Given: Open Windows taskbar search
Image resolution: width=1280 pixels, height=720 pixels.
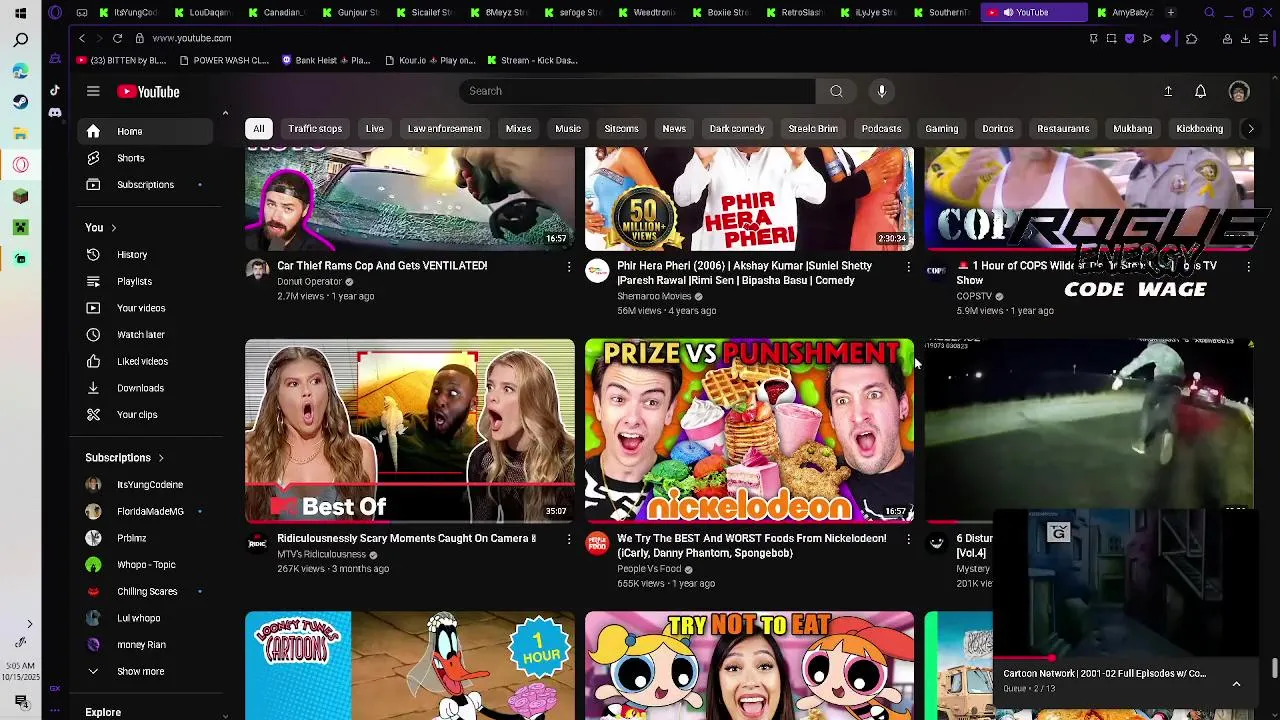Looking at the screenshot, I should click(20, 40).
